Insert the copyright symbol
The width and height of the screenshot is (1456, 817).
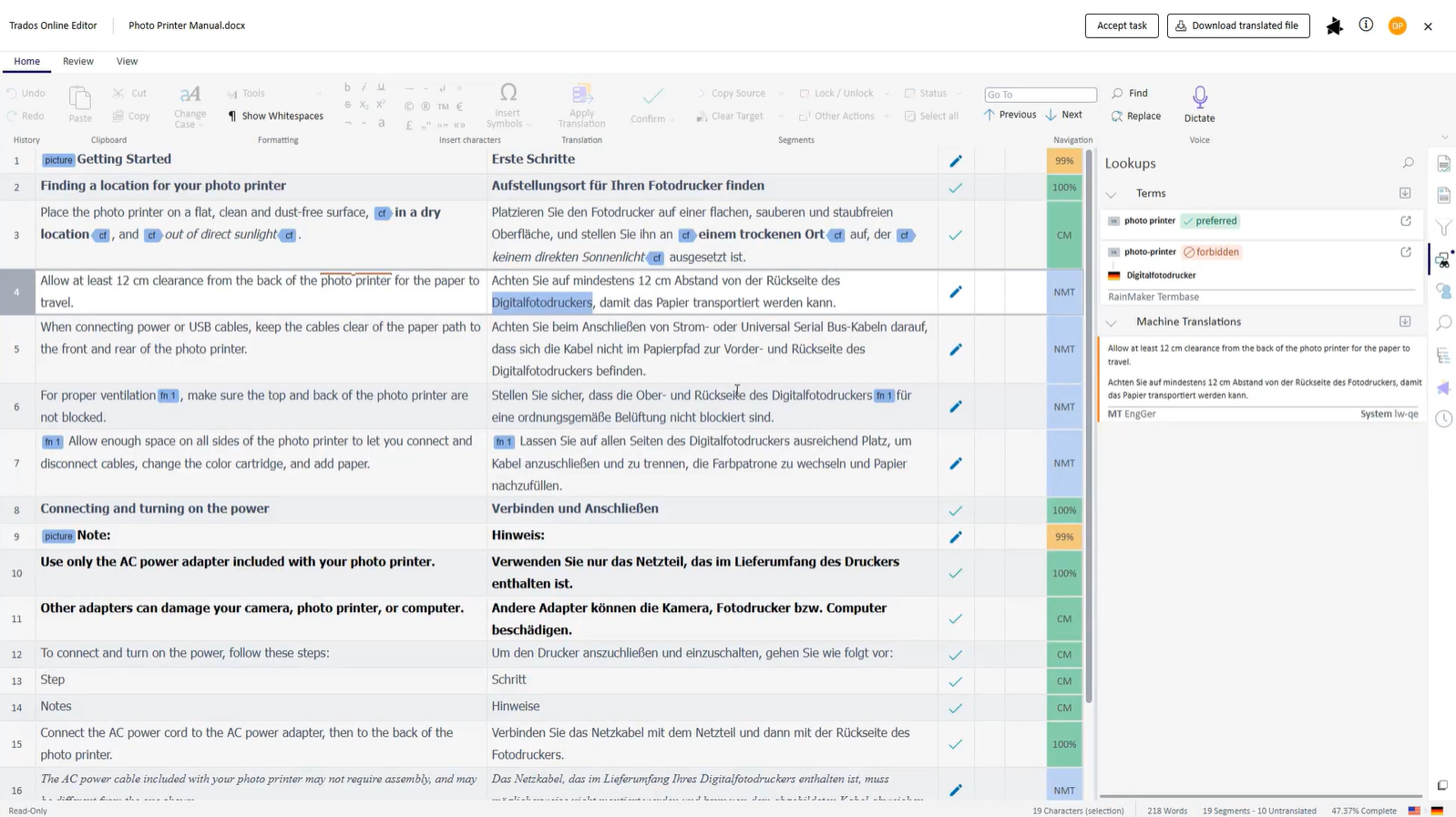(409, 106)
